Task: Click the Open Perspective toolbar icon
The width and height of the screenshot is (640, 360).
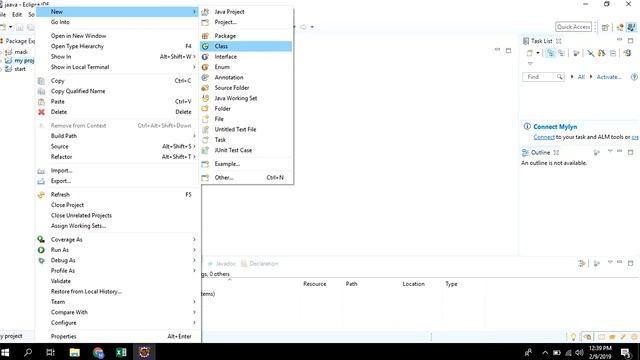Action: coord(605,27)
